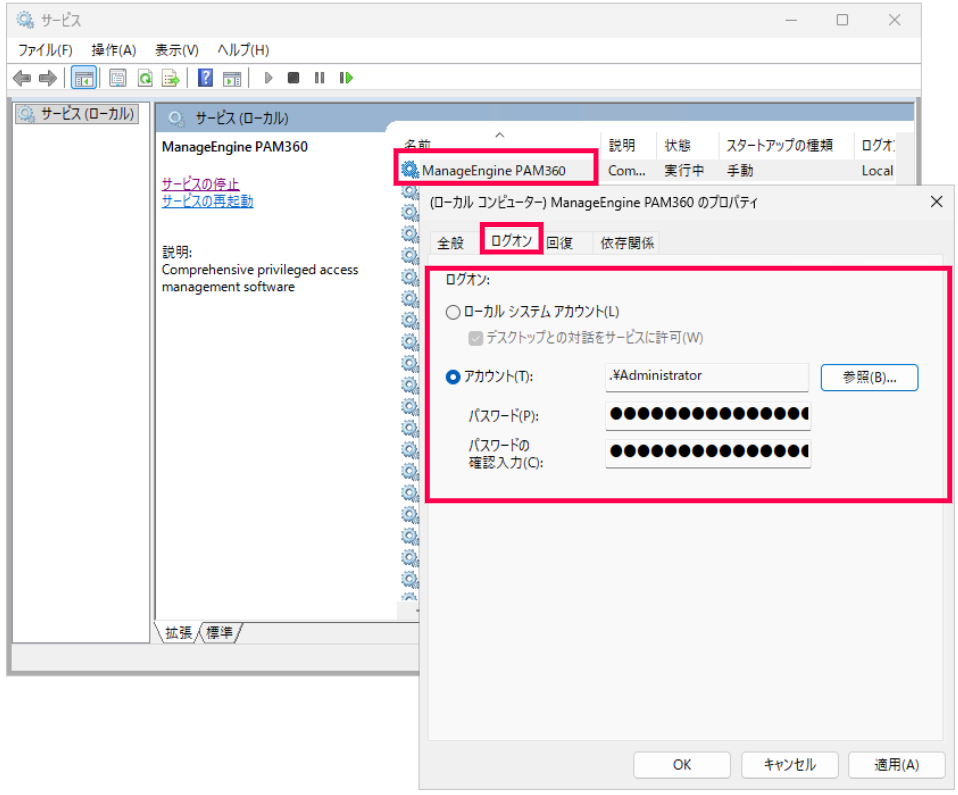The width and height of the screenshot is (958, 795).
Task: Maximize the サービス window
Action: (842, 20)
